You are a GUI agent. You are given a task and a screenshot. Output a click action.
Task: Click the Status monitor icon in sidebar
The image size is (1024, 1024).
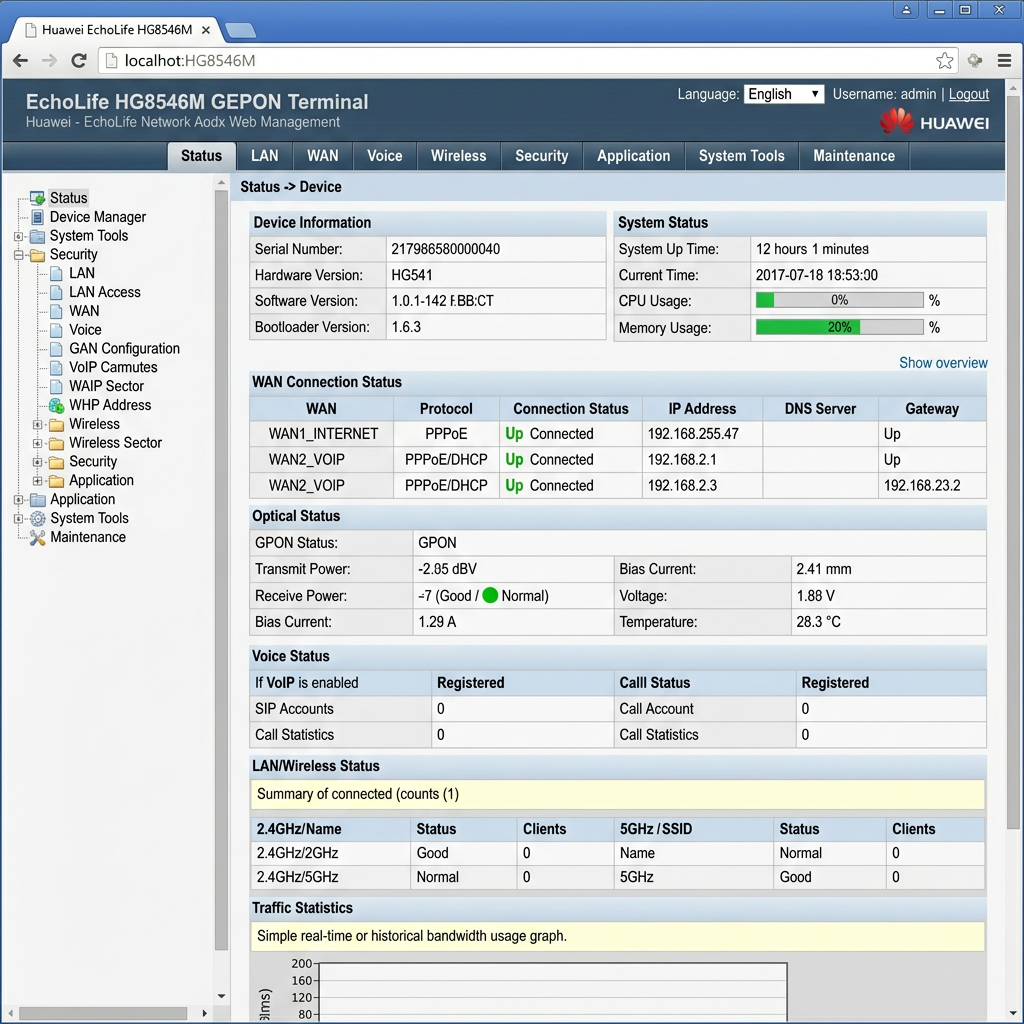37,198
